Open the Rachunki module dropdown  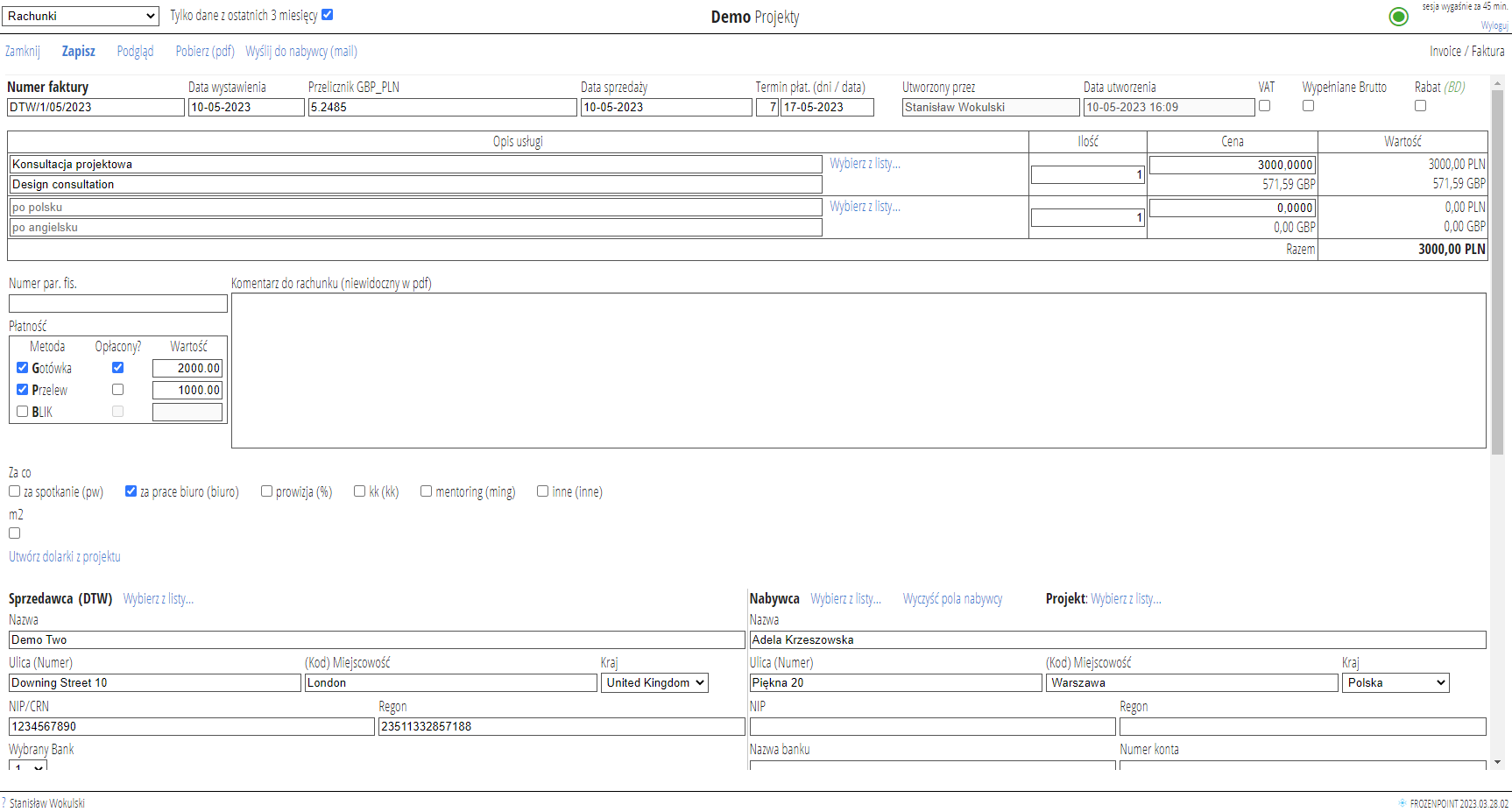(81, 16)
